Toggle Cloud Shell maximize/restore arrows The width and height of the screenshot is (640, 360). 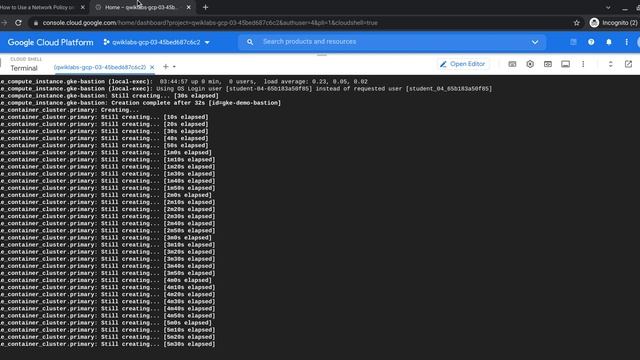pos(611,64)
